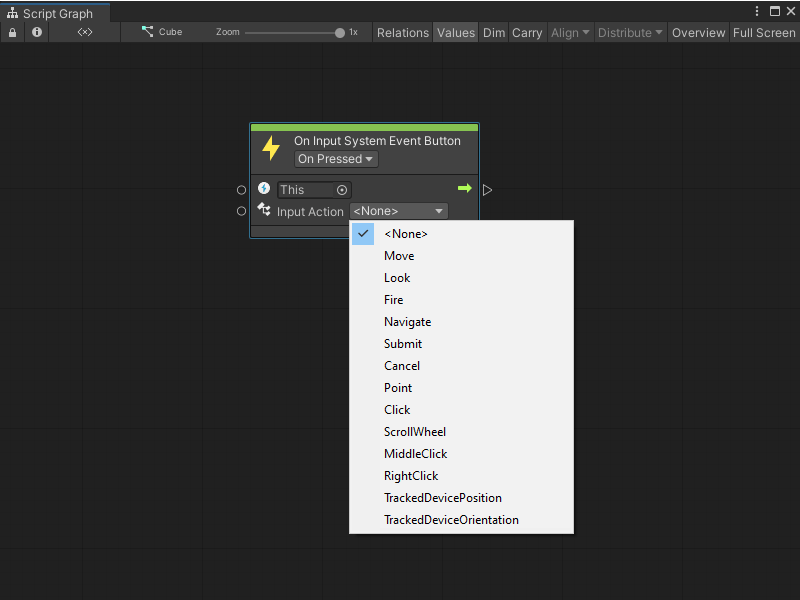The width and height of the screenshot is (800, 600).
Task: Toggle the Dim display option
Action: (493, 32)
